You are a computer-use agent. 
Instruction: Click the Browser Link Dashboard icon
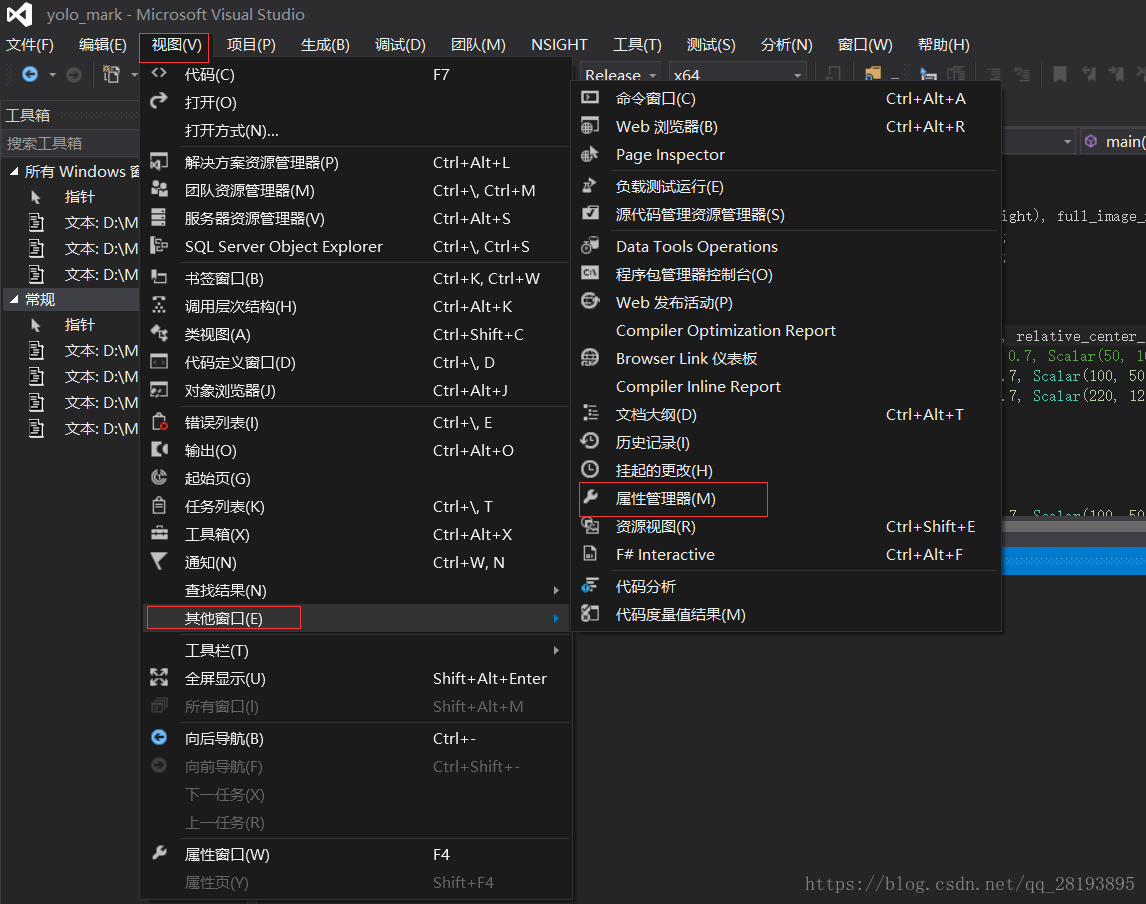(x=590, y=357)
